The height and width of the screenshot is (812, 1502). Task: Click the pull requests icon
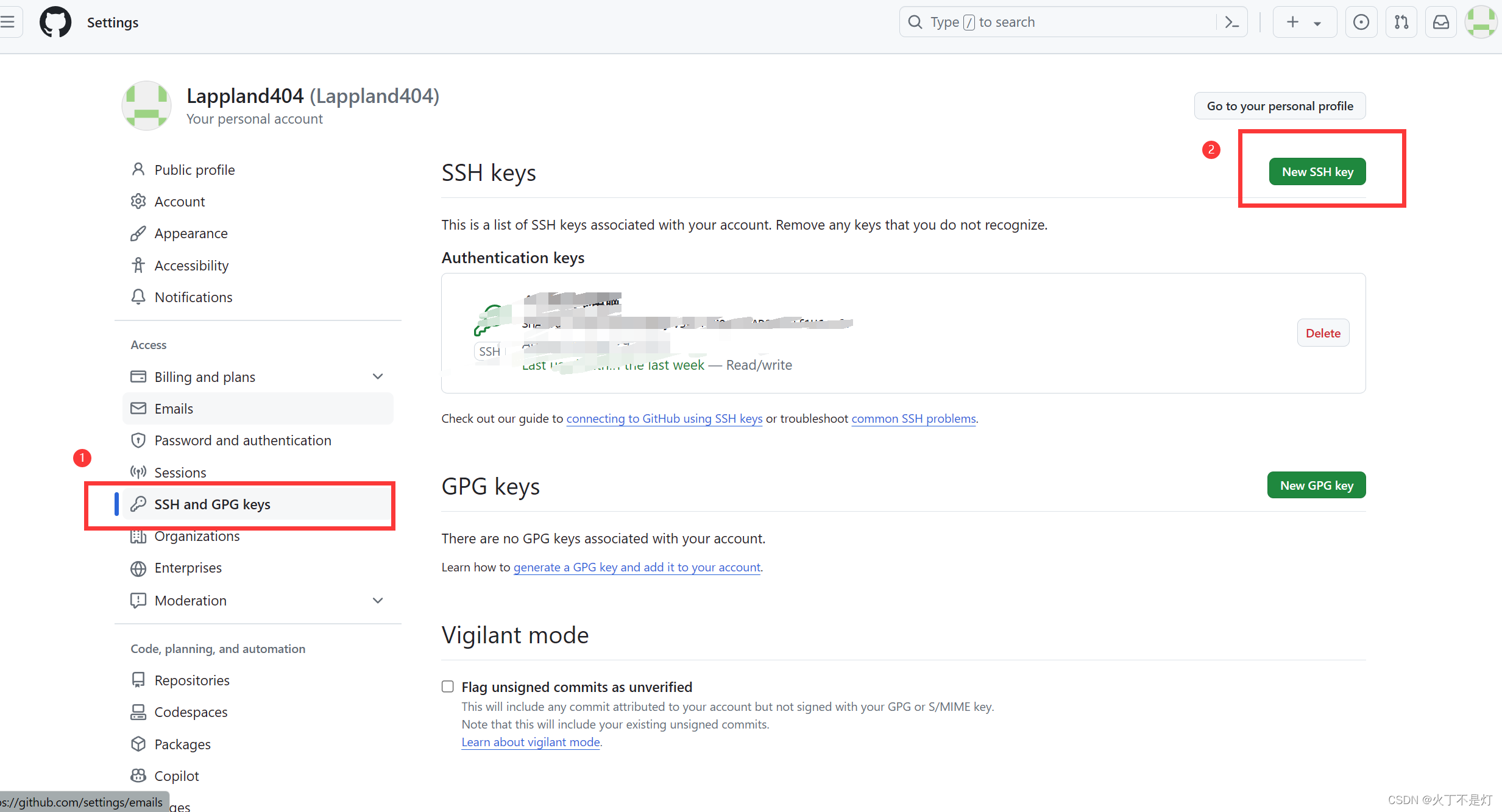pos(1401,21)
